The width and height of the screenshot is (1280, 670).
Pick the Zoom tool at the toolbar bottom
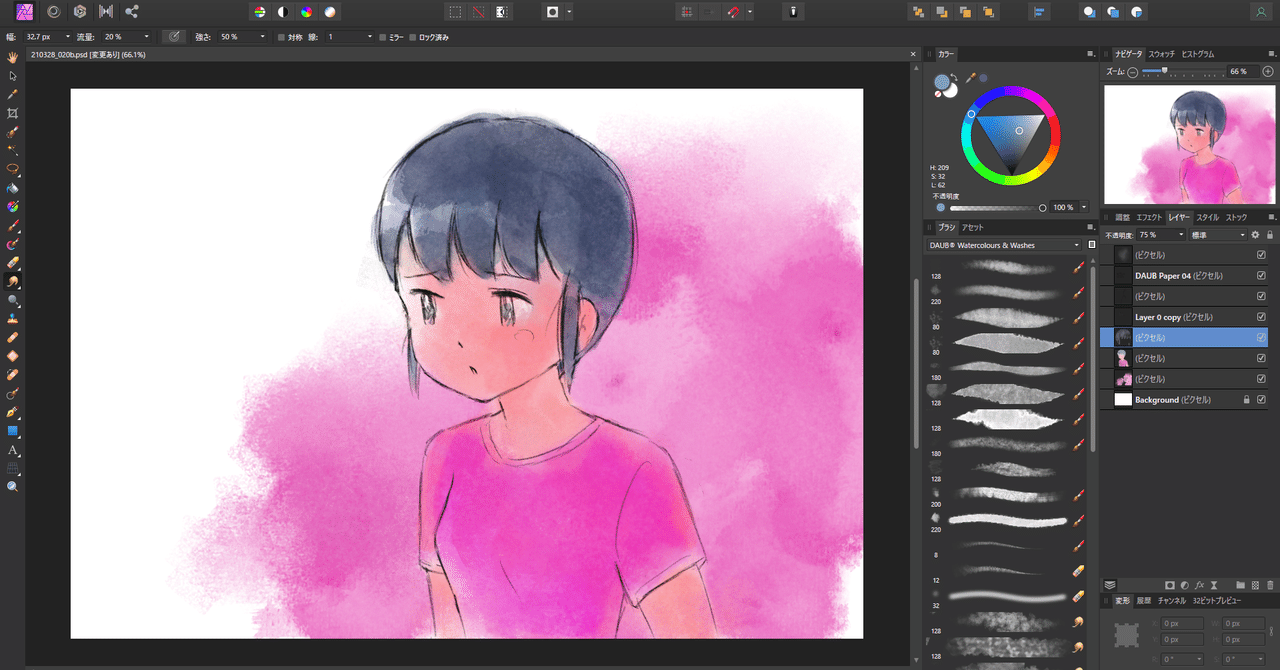click(13, 487)
